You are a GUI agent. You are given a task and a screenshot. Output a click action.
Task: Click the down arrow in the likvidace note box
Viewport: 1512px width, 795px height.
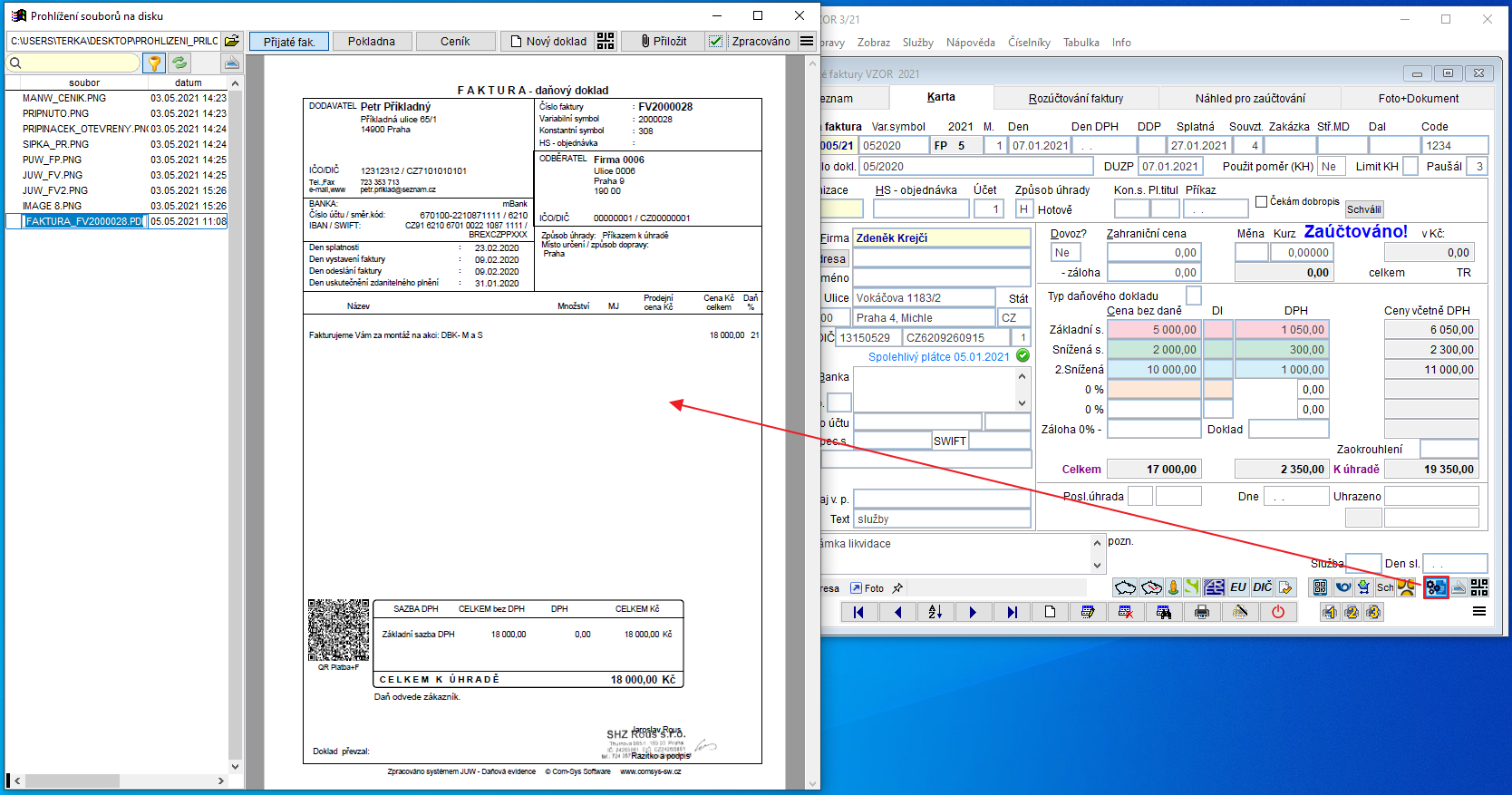pos(1097,565)
